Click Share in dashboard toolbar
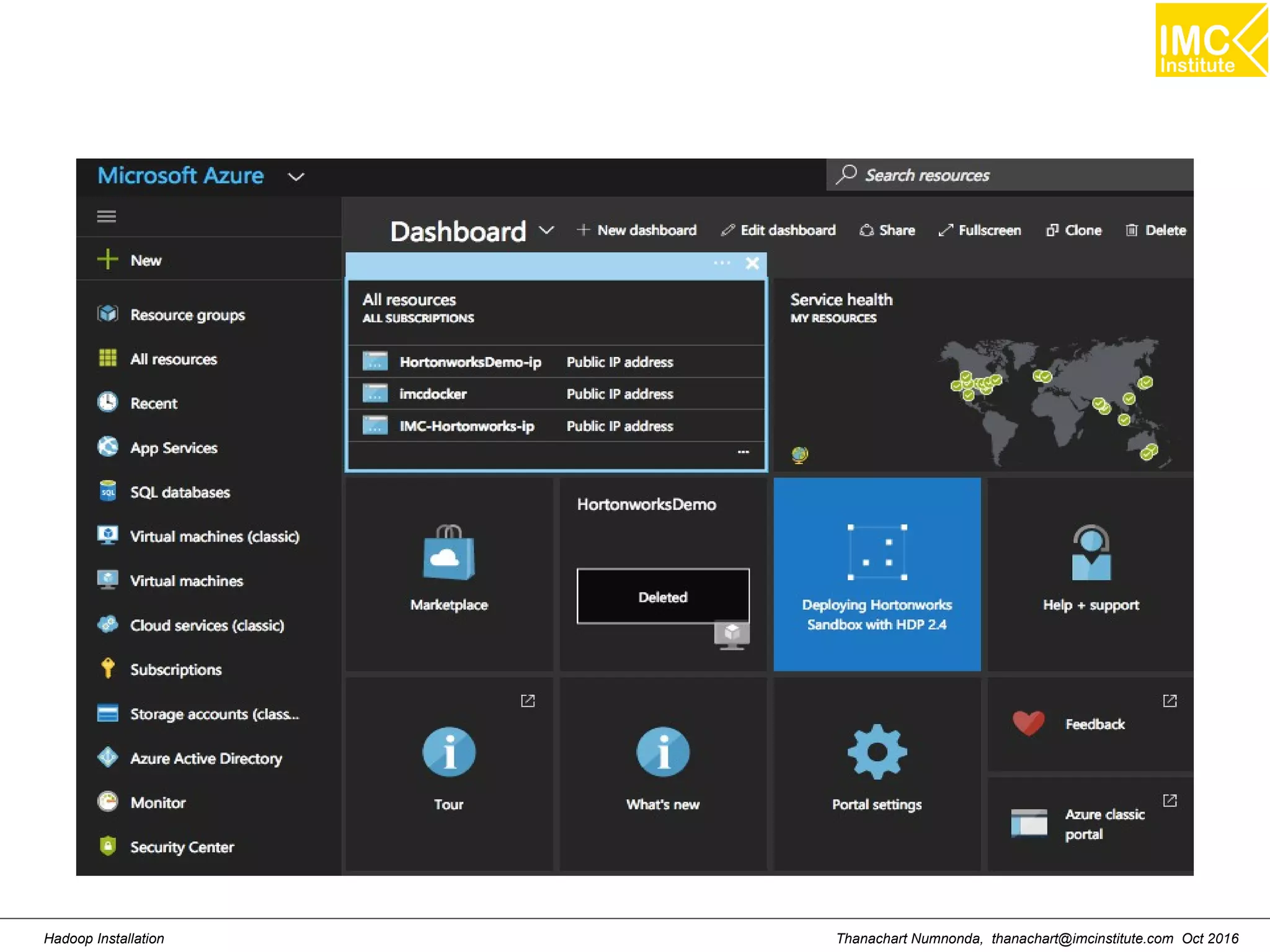The height and width of the screenshot is (952, 1270). point(887,231)
